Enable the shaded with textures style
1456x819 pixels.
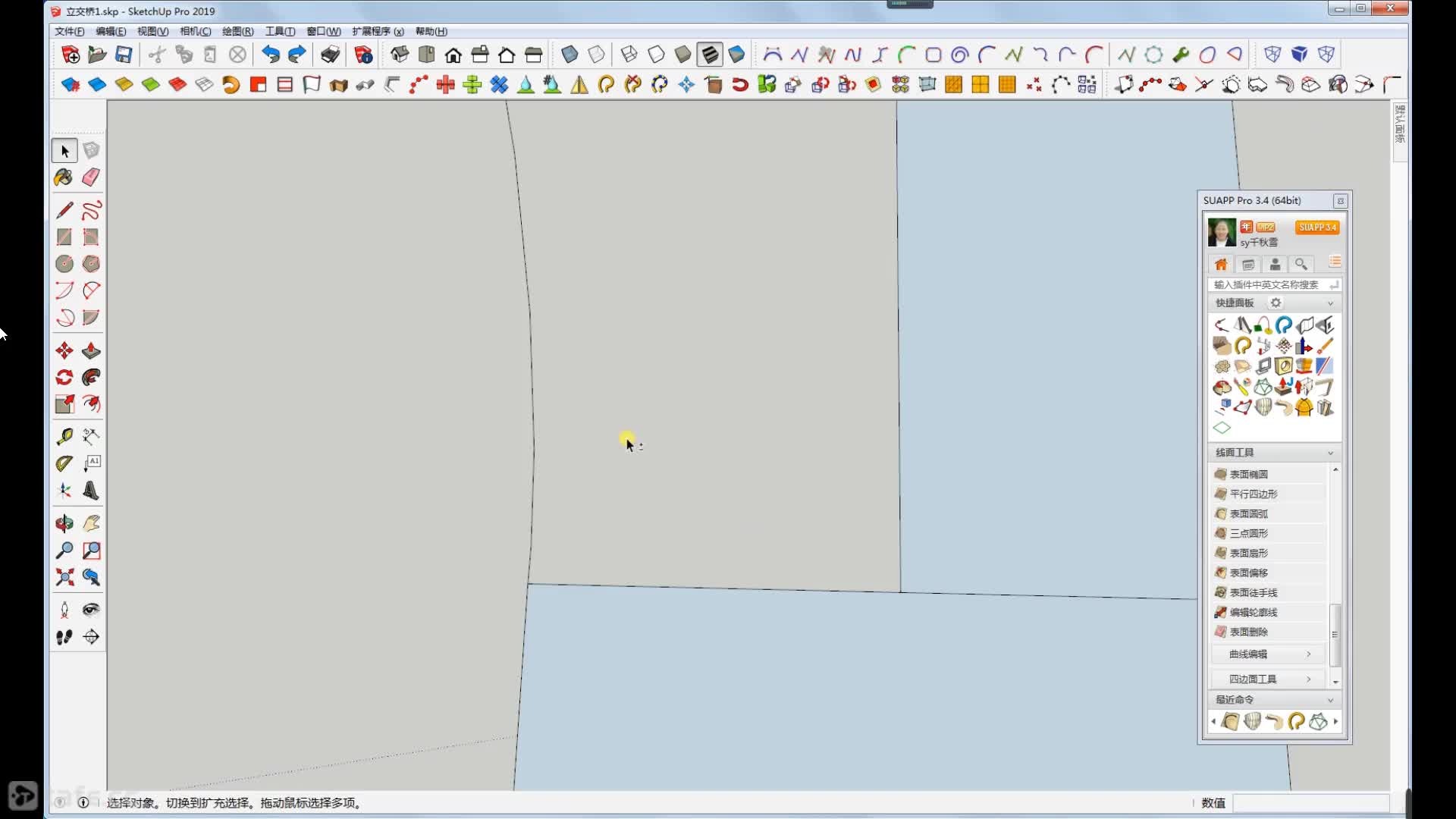pos(710,55)
